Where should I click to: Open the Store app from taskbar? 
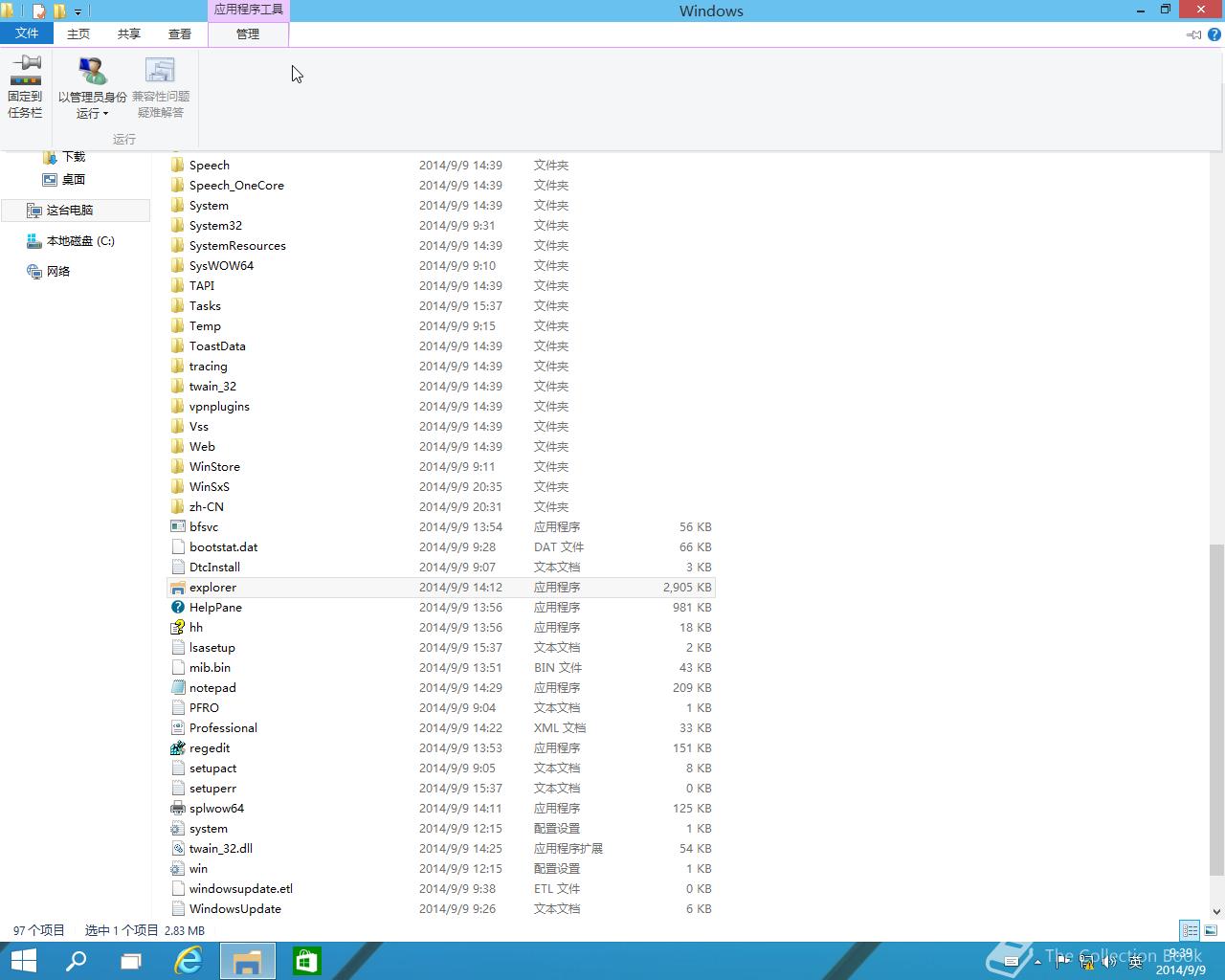(x=307, y=961)
